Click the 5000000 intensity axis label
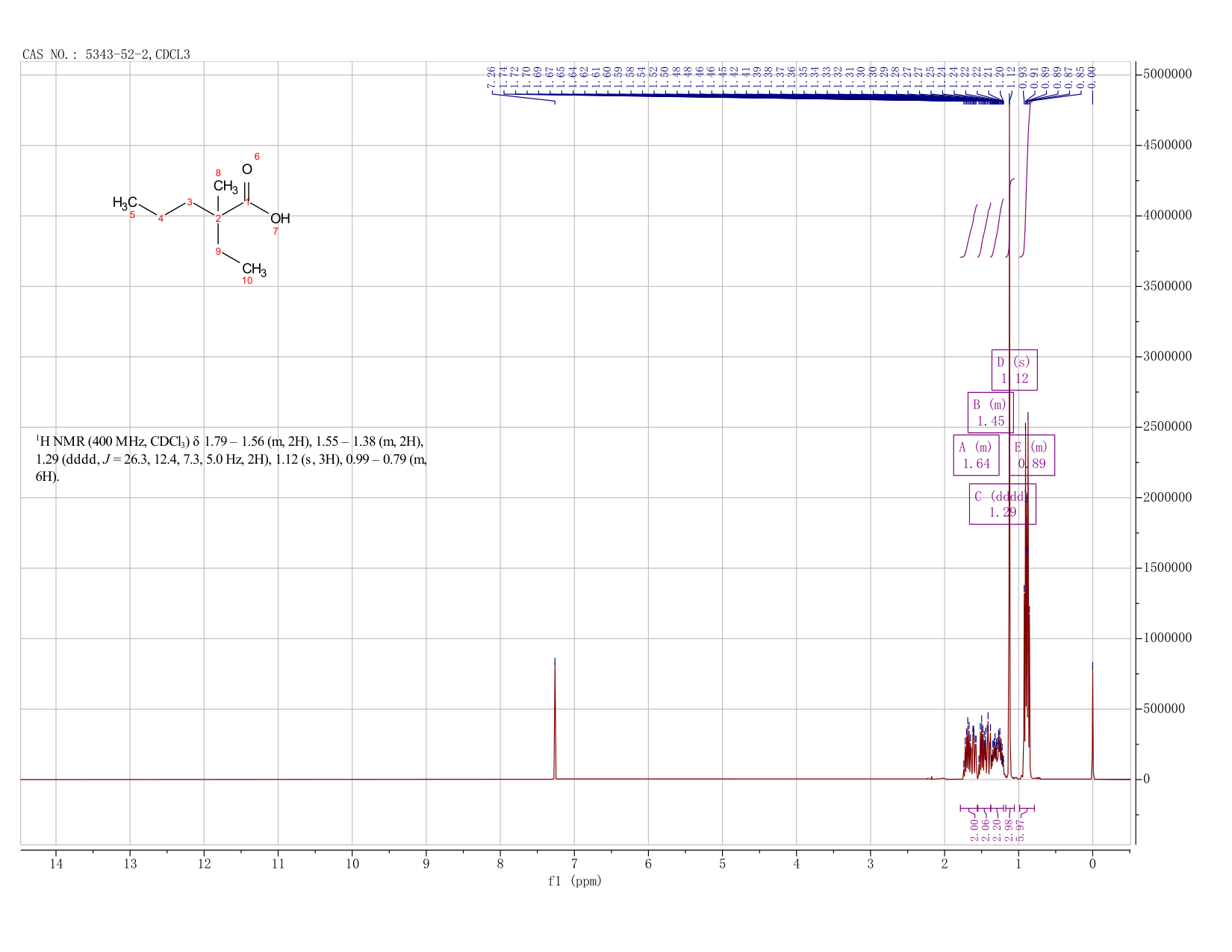Image resolution: width=1232 pixels, height=952 pixels. (x=1167, y=75)
